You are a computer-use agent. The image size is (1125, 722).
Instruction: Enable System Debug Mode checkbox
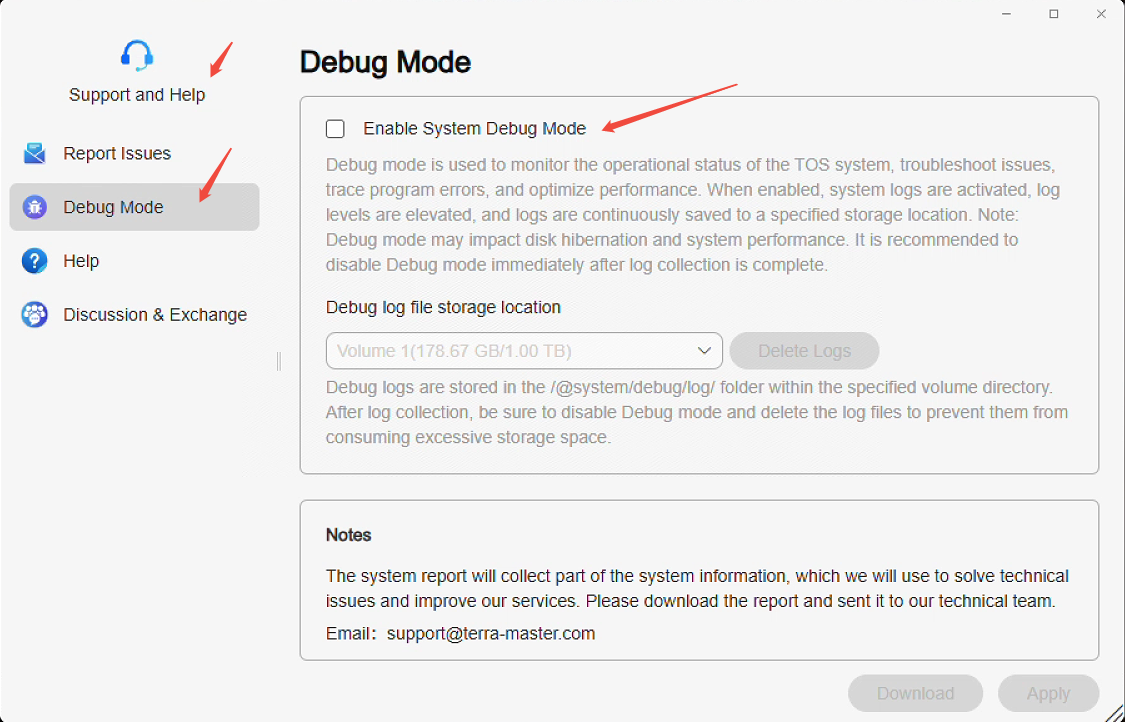[x=335, y=128]
